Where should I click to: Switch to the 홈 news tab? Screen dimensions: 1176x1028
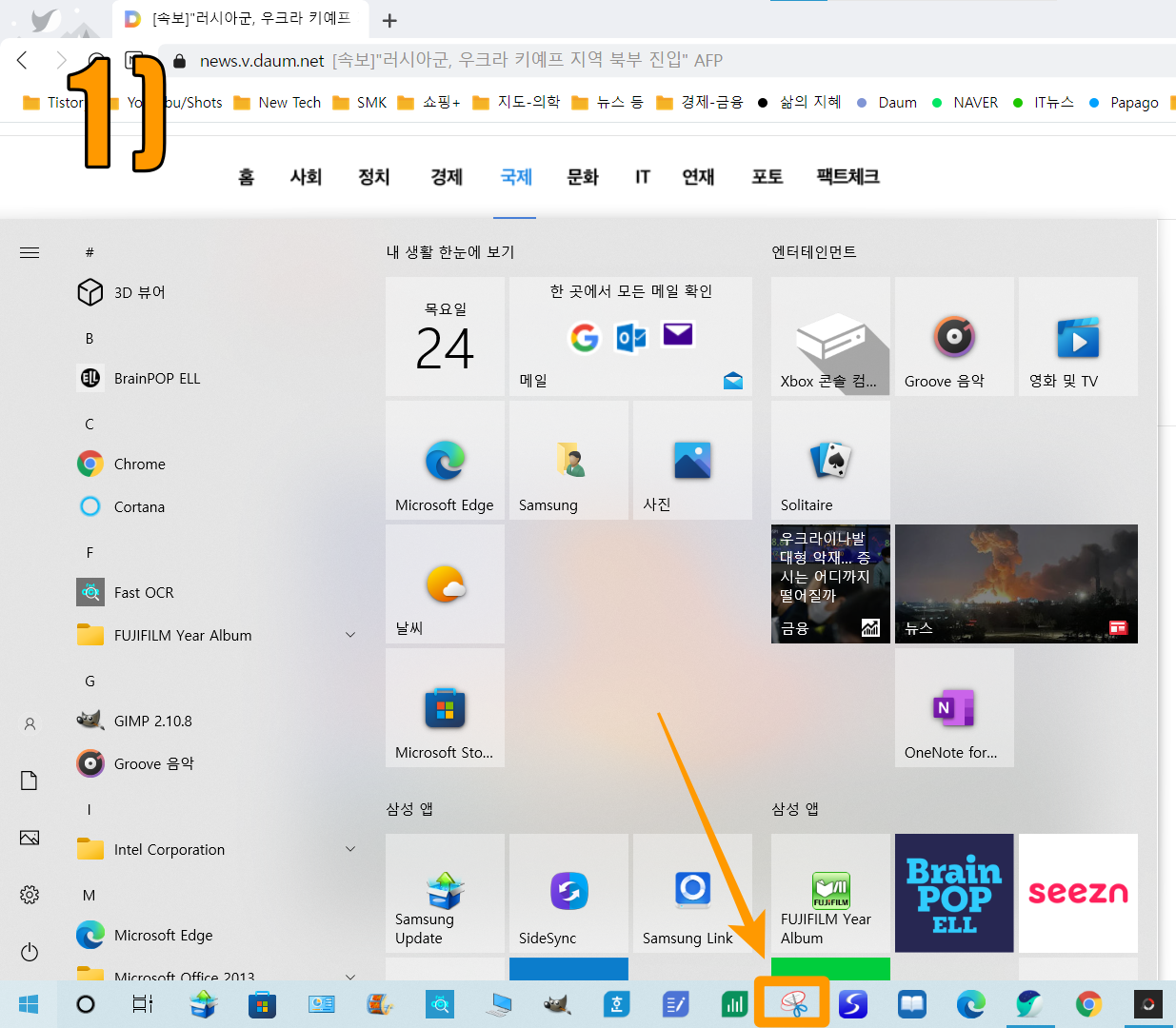pos(246,177)
